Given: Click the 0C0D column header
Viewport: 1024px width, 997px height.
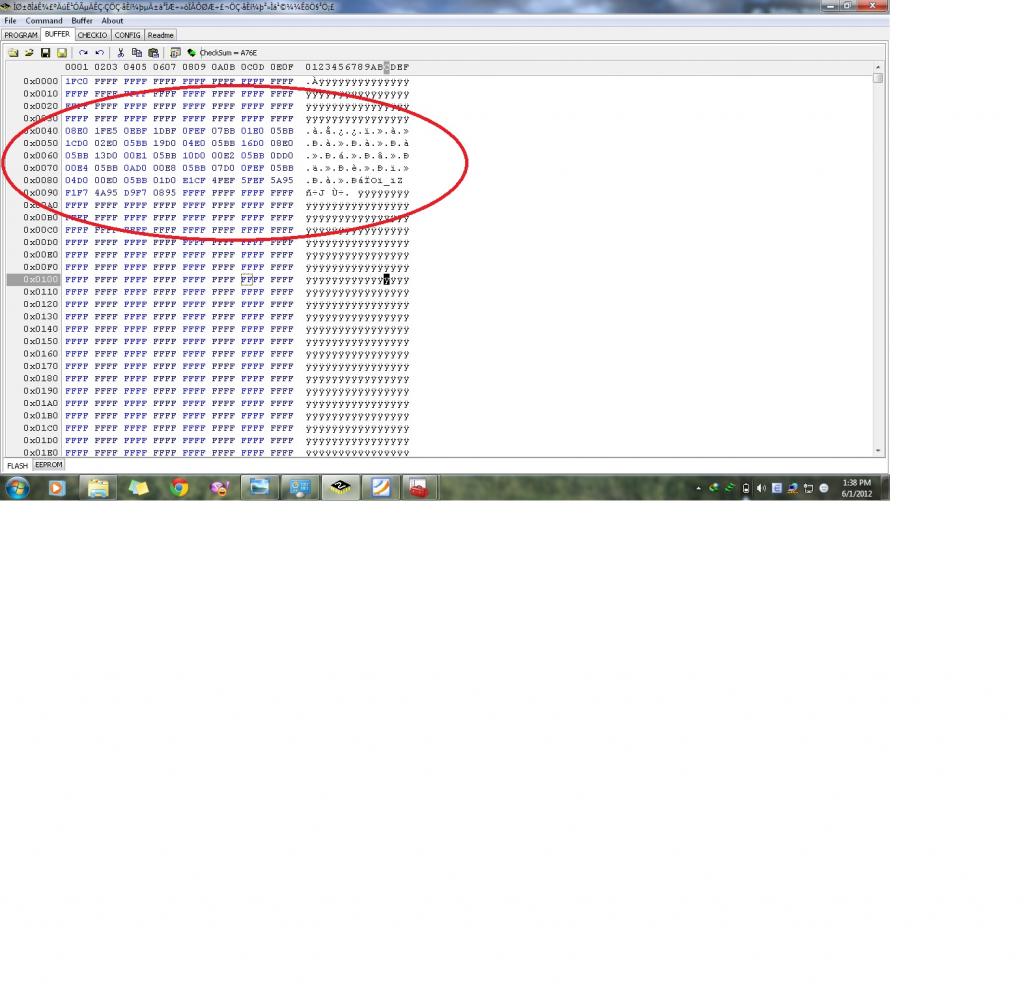Looking at the screenshot, I should (x=253, y=67).
